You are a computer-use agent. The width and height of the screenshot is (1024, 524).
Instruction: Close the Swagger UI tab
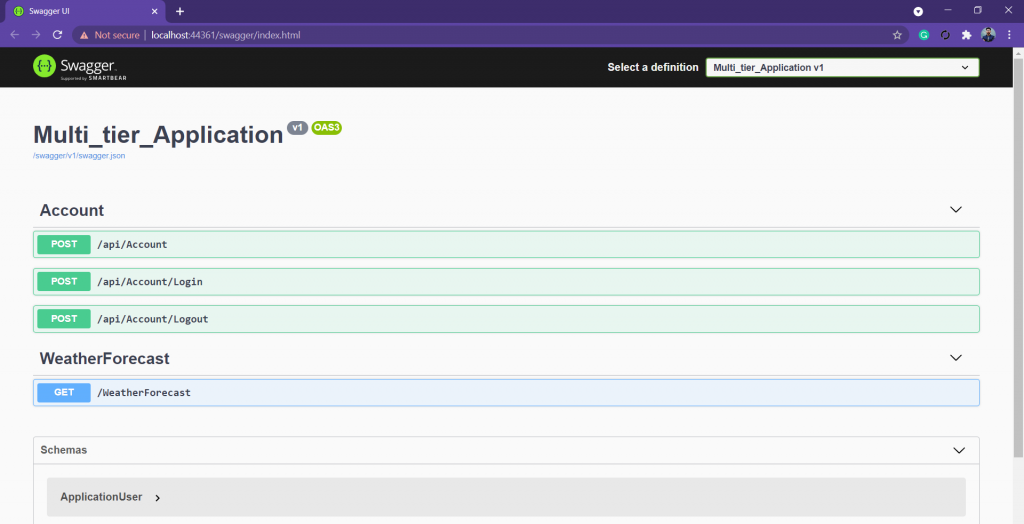click(x=155, y=12)
